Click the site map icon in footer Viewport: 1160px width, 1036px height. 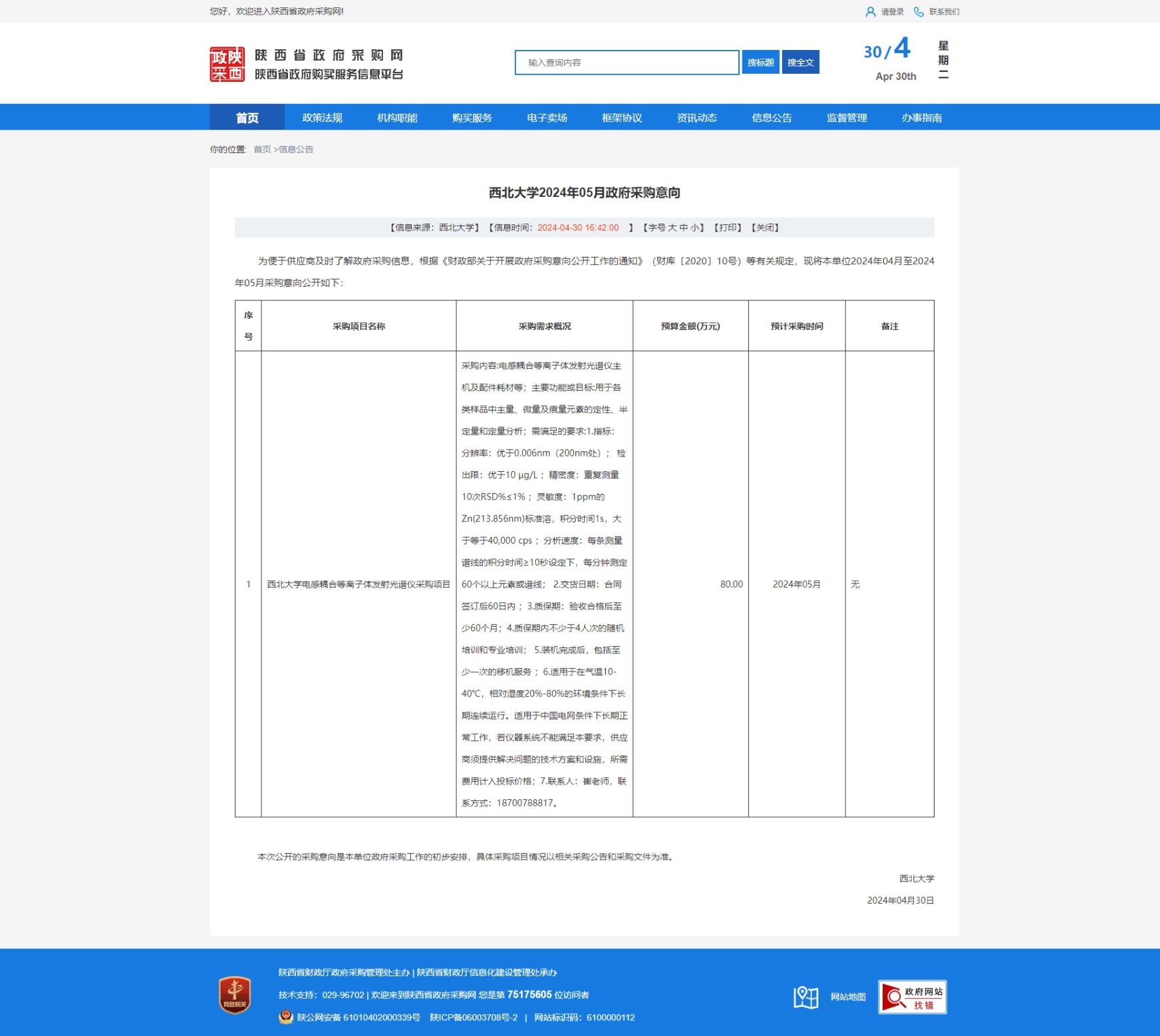coord(805,997)
